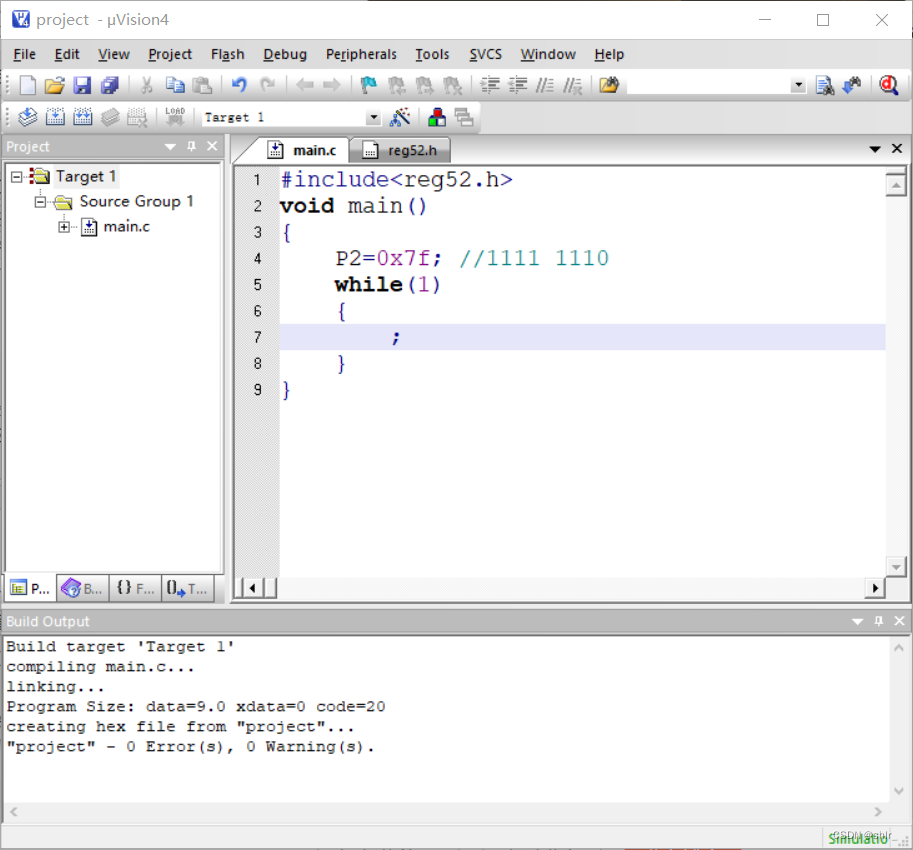This screenshot has width=913, height=850.
Task: Collapse the Target 1 tree node
Action: point(16,176)
